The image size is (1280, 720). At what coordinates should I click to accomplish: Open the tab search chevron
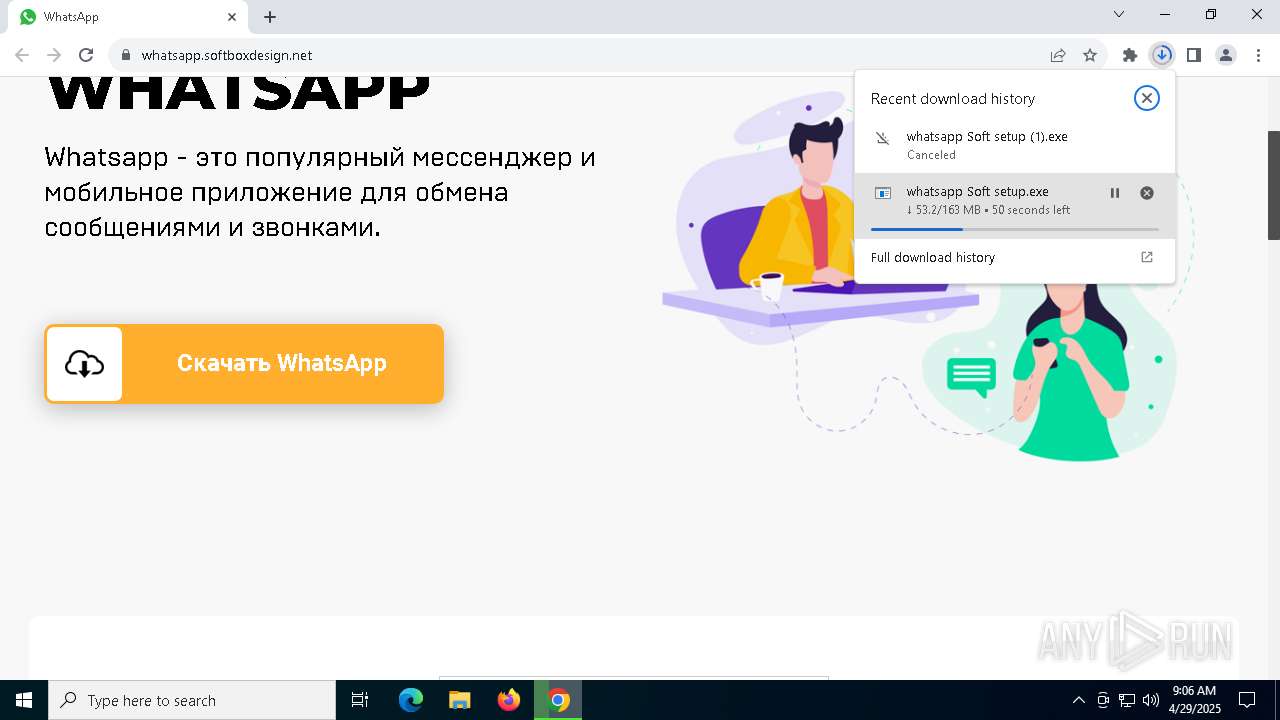1119,14
